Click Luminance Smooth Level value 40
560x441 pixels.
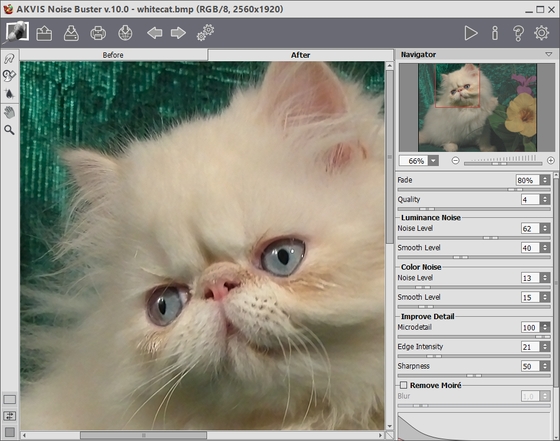[x=530, y=248]
